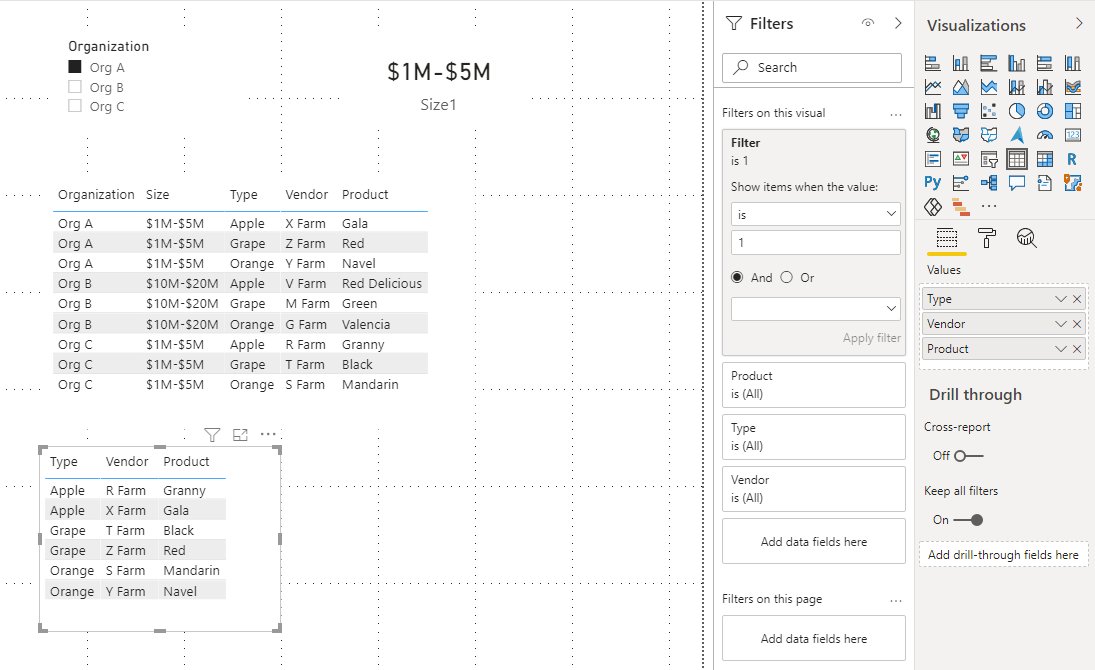Viewport: 1095px width, 670px height.
Task: Select the Ribbon chart visual
Action: 1073,87
